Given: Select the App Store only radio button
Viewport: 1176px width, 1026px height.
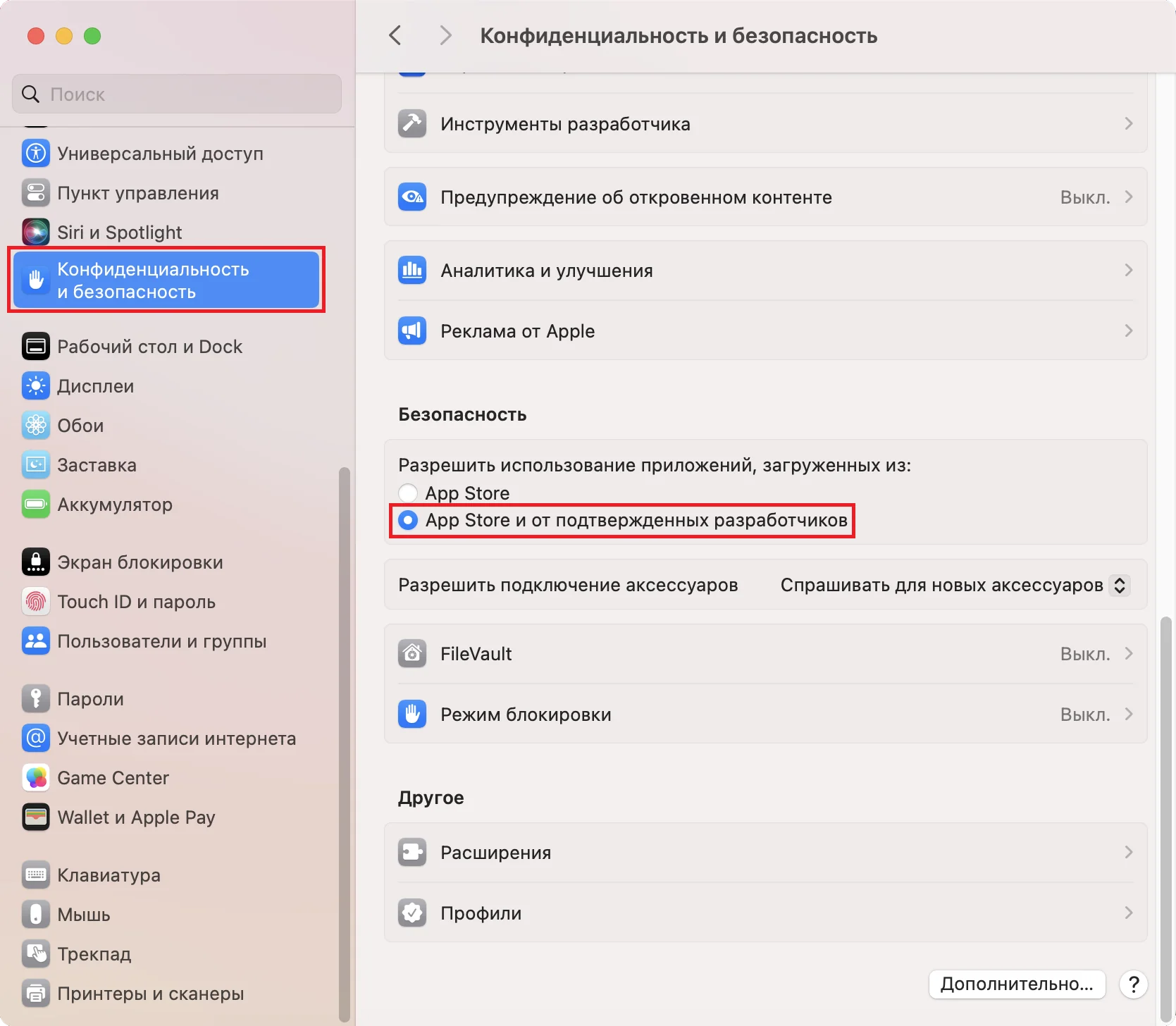Looking at the screenshot, I should (408, 493).
